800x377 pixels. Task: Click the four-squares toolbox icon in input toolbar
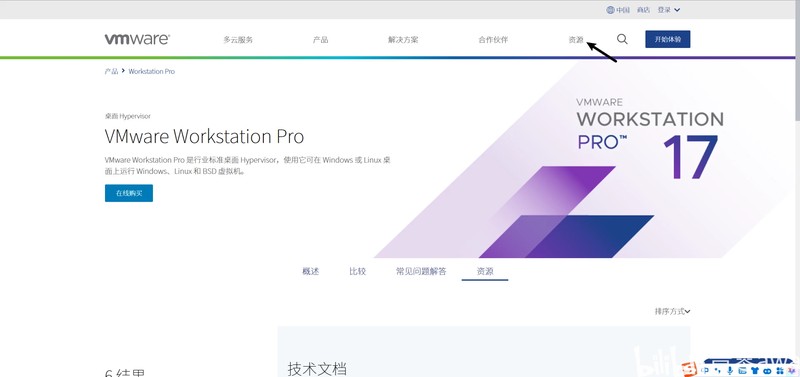tap(780, 371)
